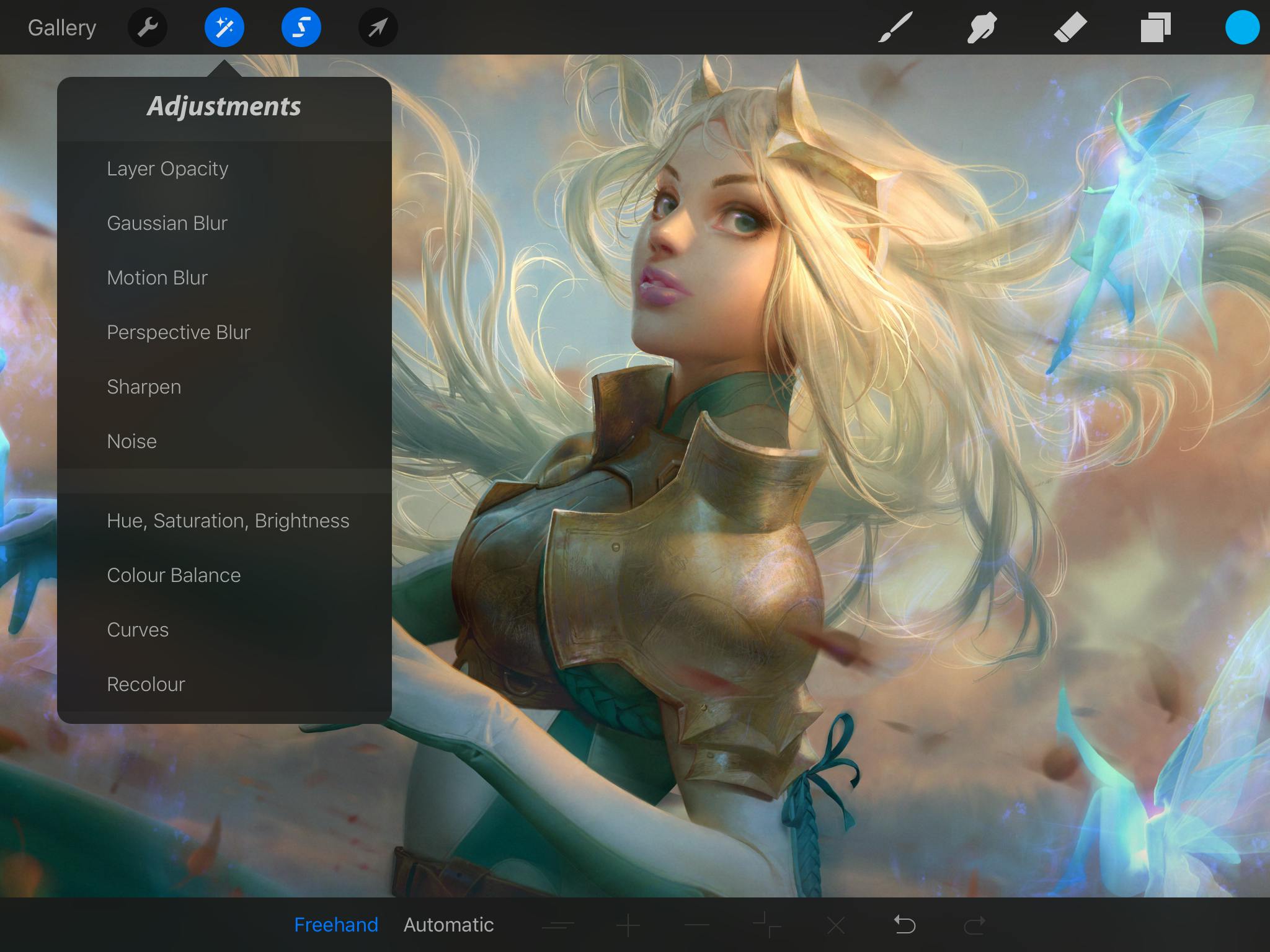Apply the Sharpen adjustment
Screen dimensions: 1270x952
pyautogui.click(x=144, y=387)
